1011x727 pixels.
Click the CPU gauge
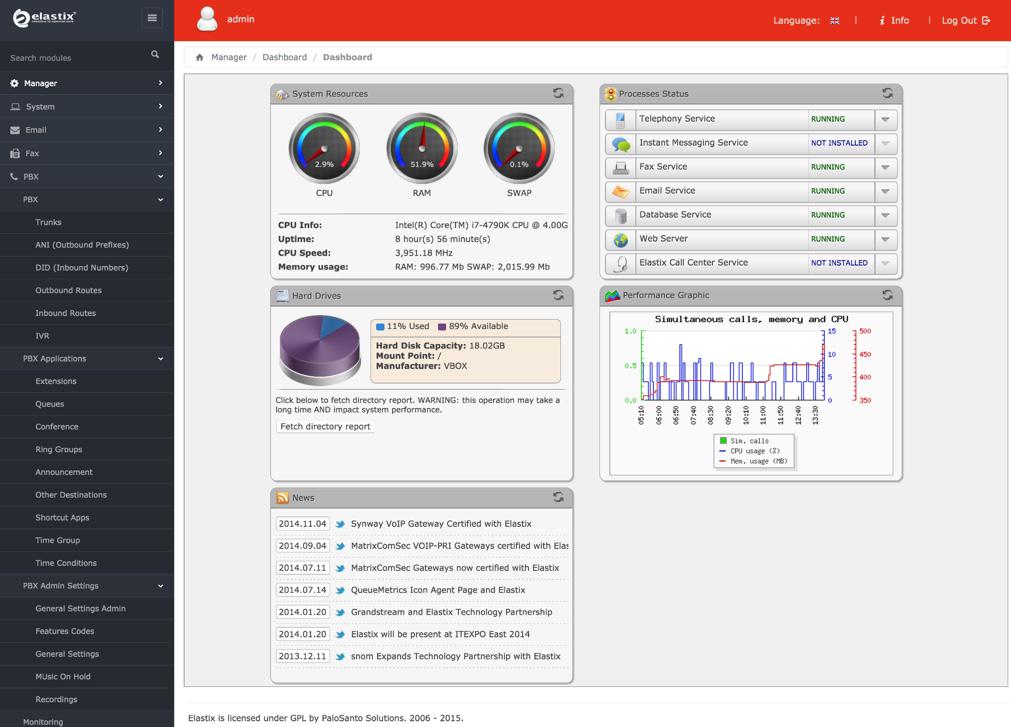click(324, 148)
